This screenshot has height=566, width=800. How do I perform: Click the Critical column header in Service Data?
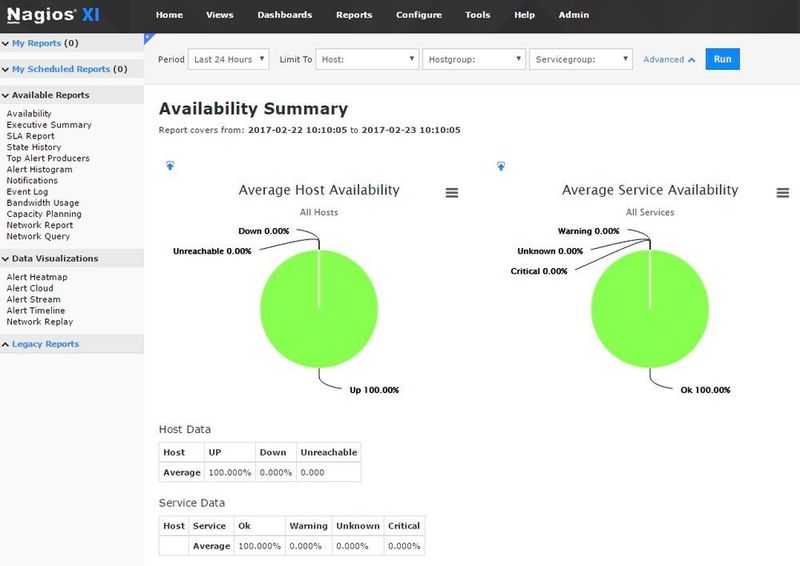pyautogui.click(x=404, y=526)
